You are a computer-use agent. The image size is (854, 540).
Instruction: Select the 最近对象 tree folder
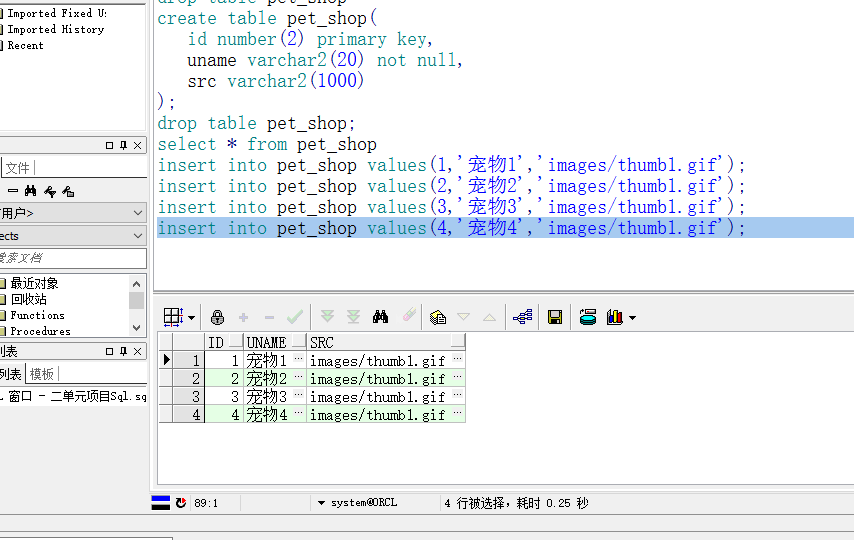click(34, 283)
